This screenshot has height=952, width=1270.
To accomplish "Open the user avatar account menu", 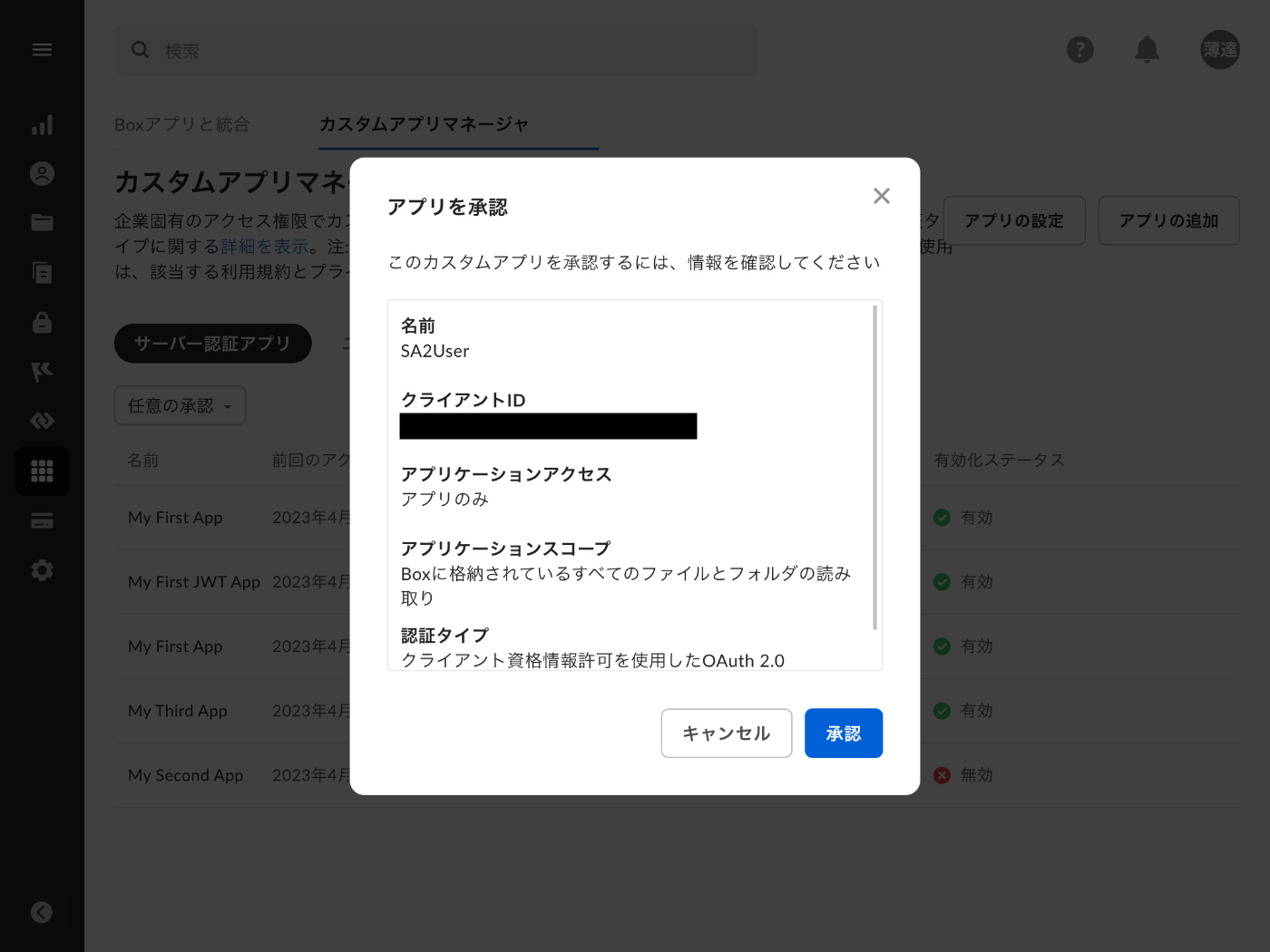I will (x=1220, y=50).
